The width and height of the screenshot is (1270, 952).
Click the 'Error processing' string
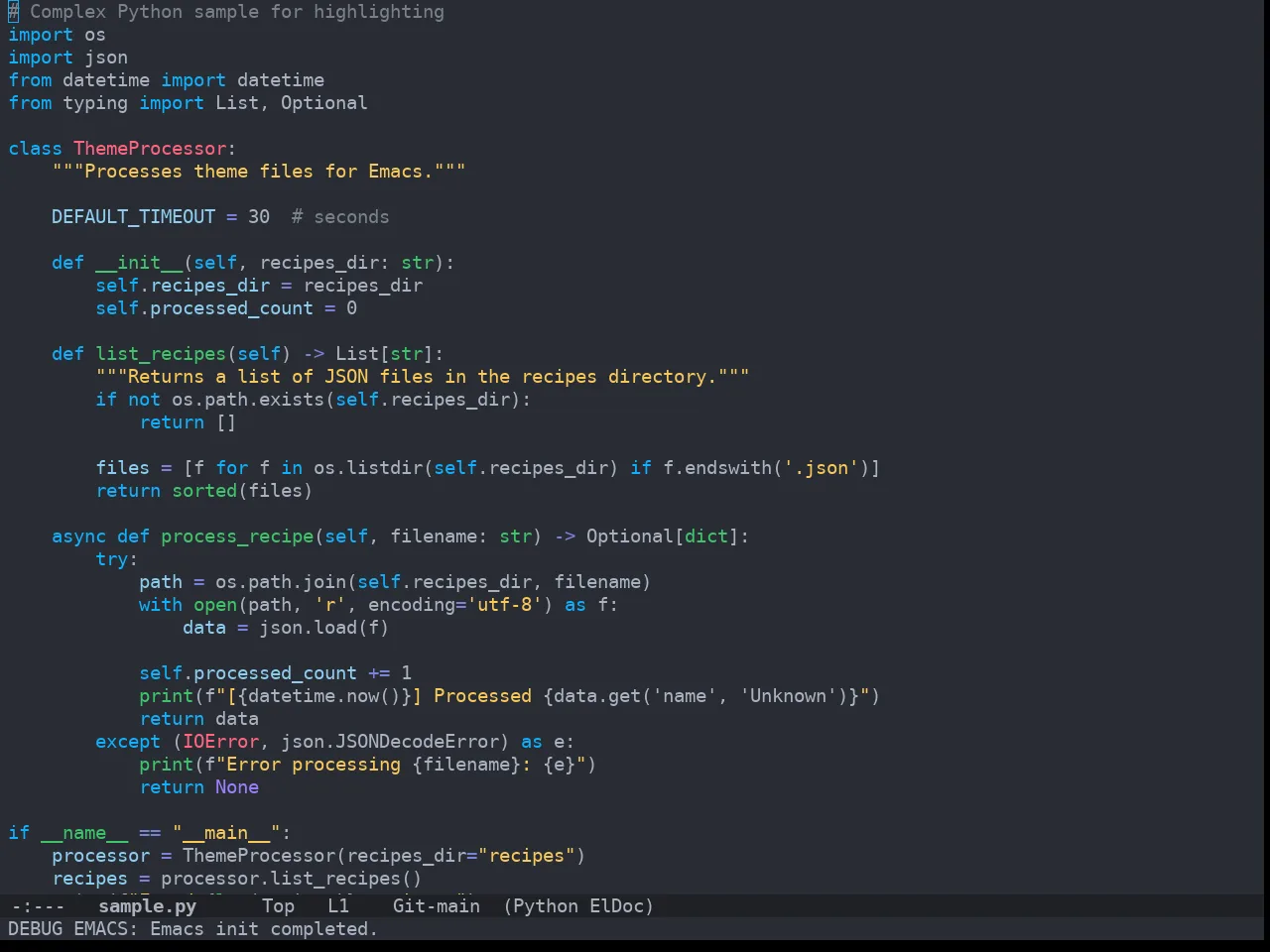(314, 765)
